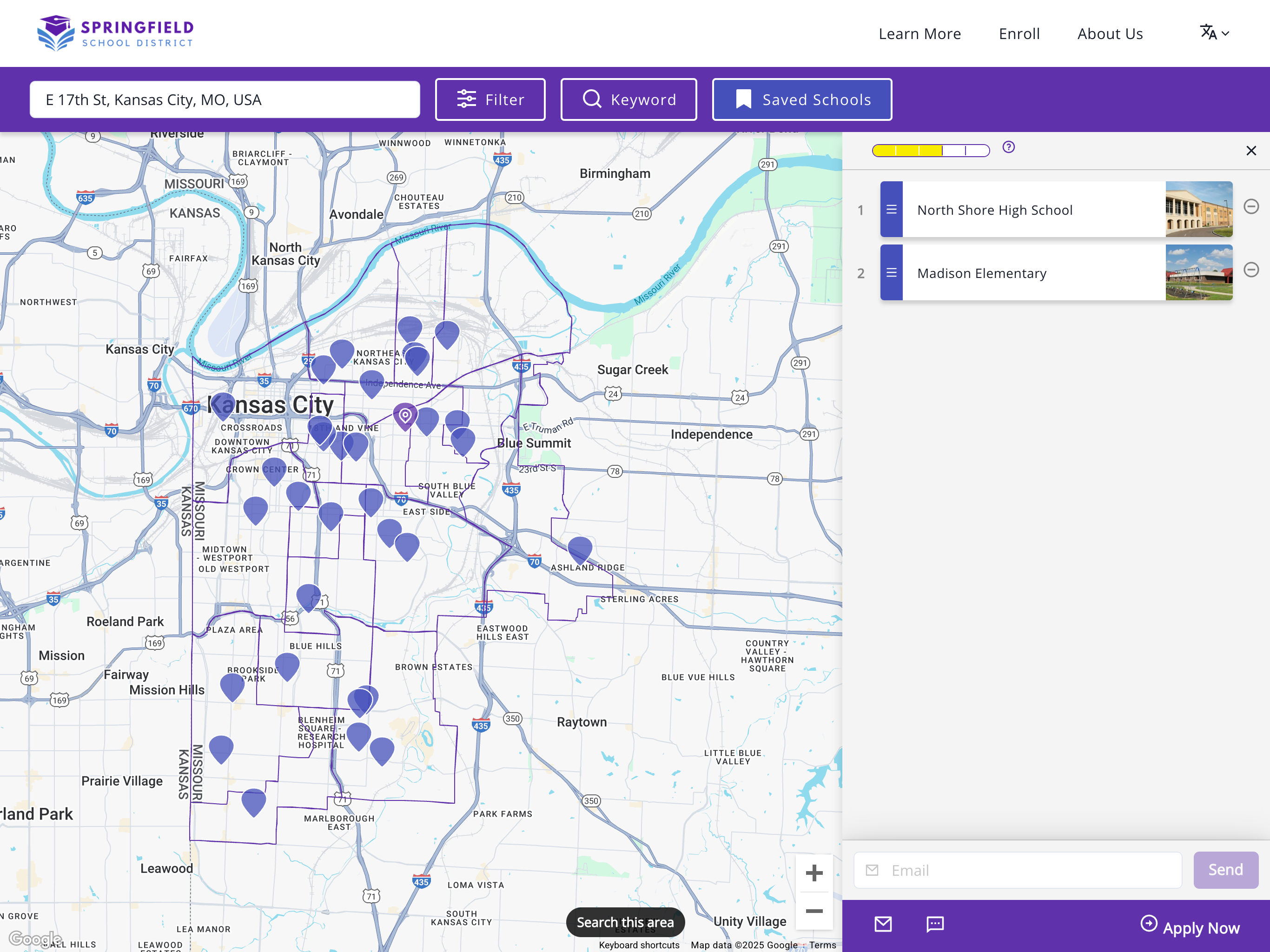The height and width of the screenshot is (952, 1270).
Task: Remove North Shore High School from list
Action: point(1250,207)
